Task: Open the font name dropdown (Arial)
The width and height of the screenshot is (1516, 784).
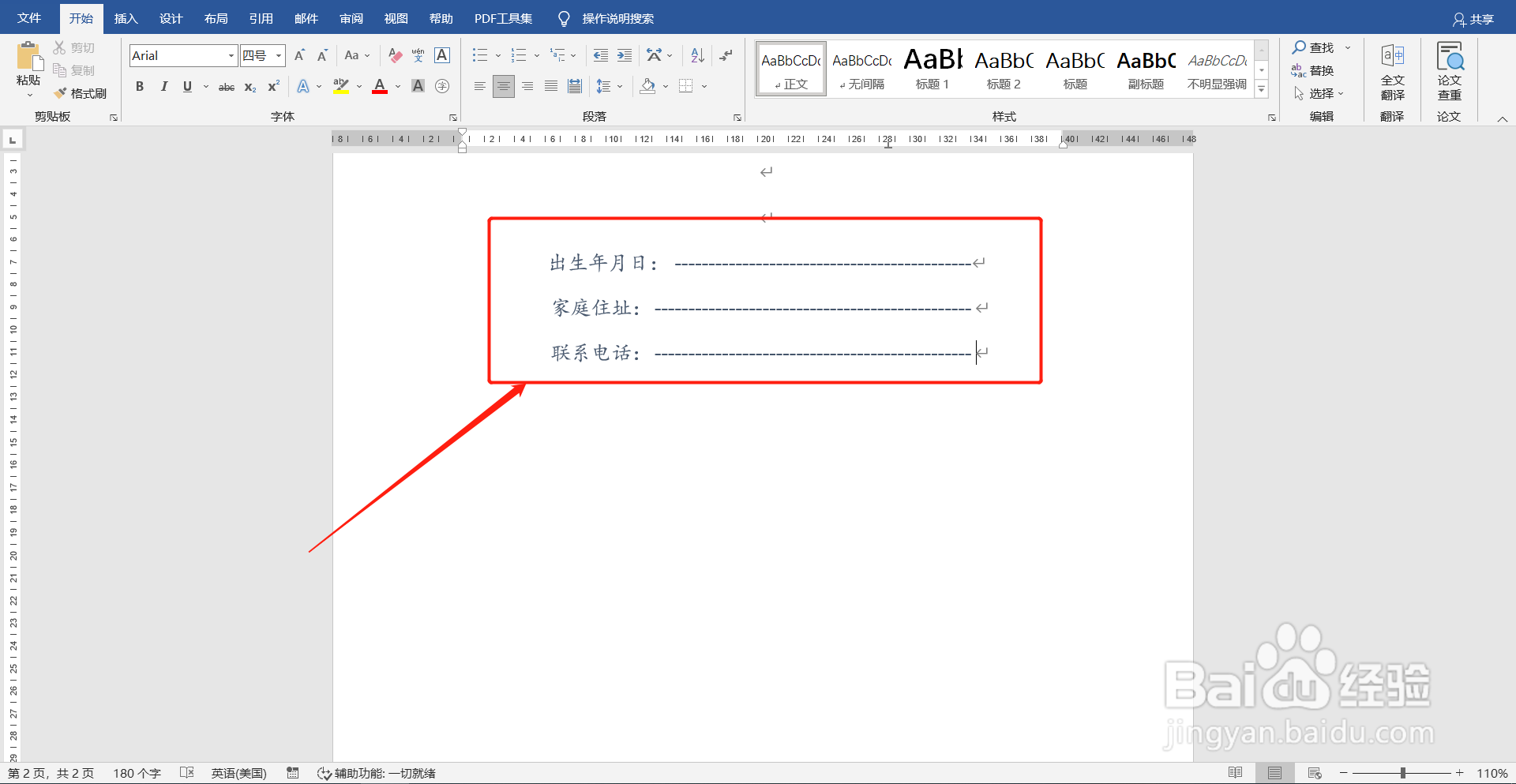Action: 231,55
